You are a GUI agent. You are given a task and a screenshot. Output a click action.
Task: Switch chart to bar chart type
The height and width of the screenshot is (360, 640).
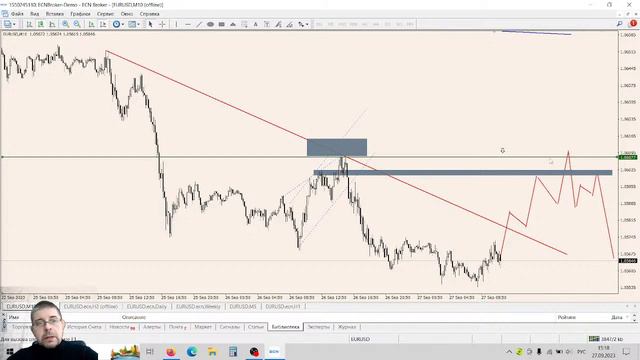tap(29, 24)
